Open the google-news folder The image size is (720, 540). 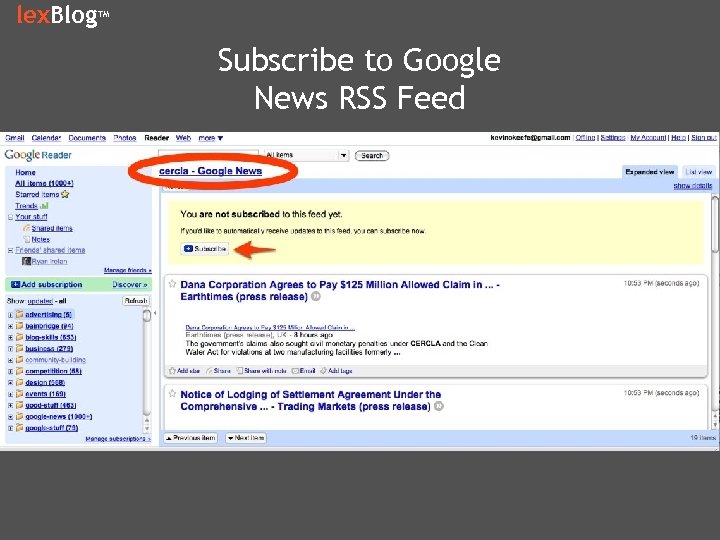click(58, 416)
